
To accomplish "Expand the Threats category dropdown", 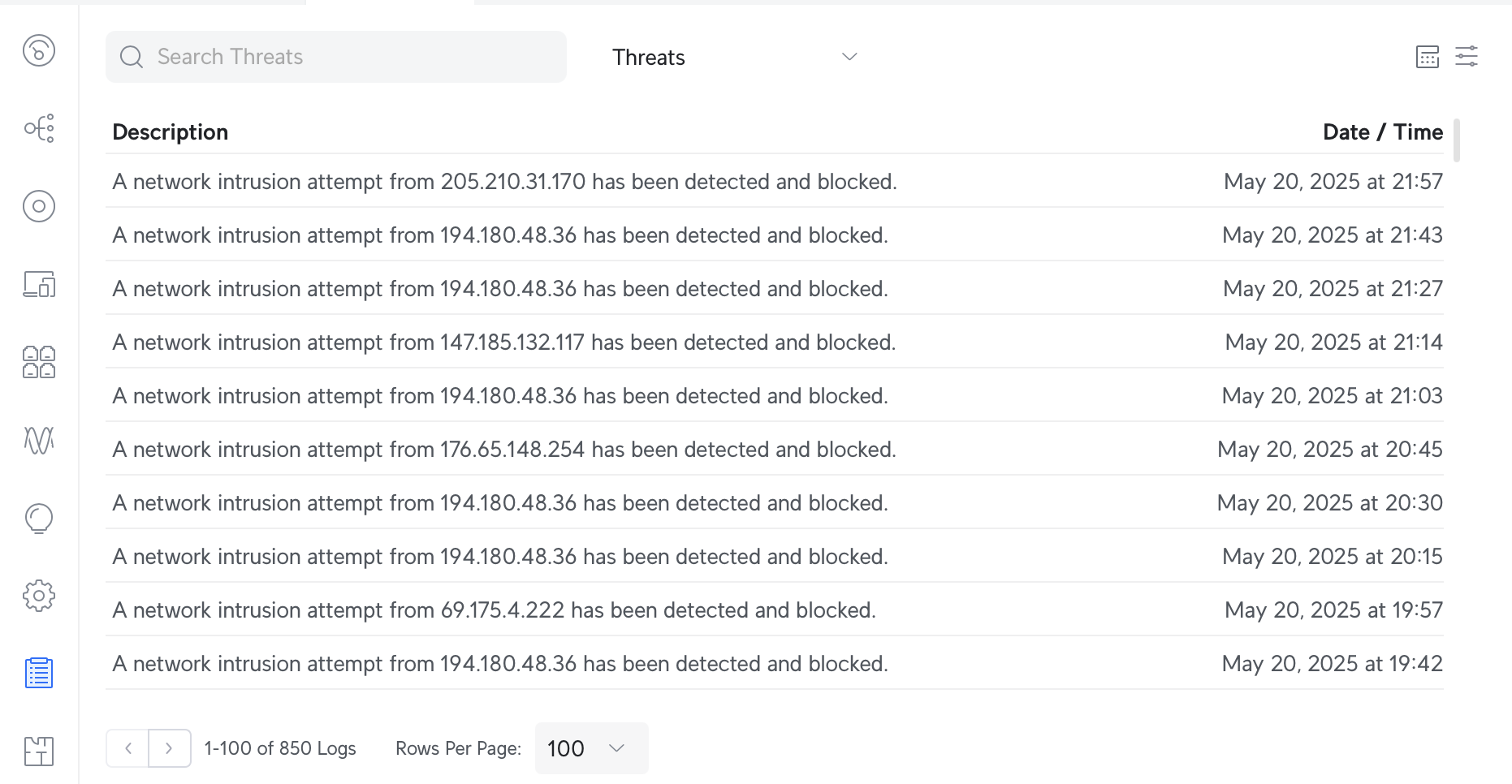I will coord(735,57).
